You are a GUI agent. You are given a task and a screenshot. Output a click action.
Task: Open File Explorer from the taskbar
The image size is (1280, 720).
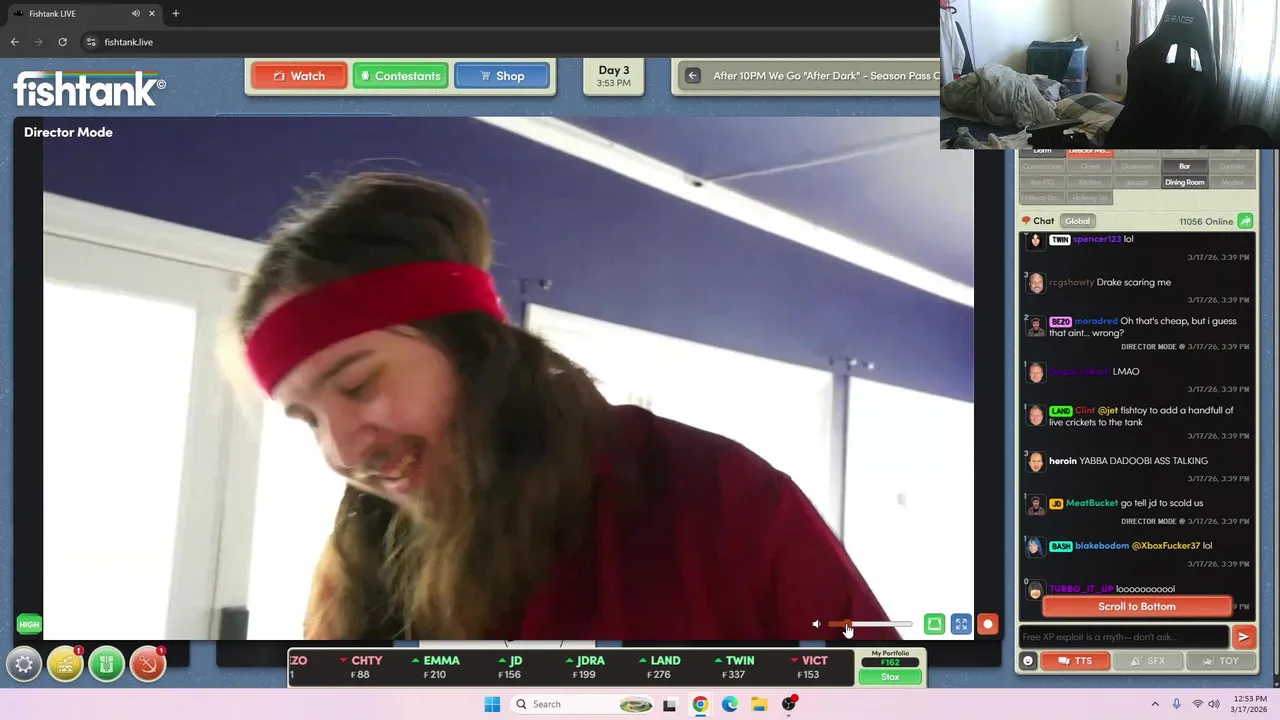[759, 704]
